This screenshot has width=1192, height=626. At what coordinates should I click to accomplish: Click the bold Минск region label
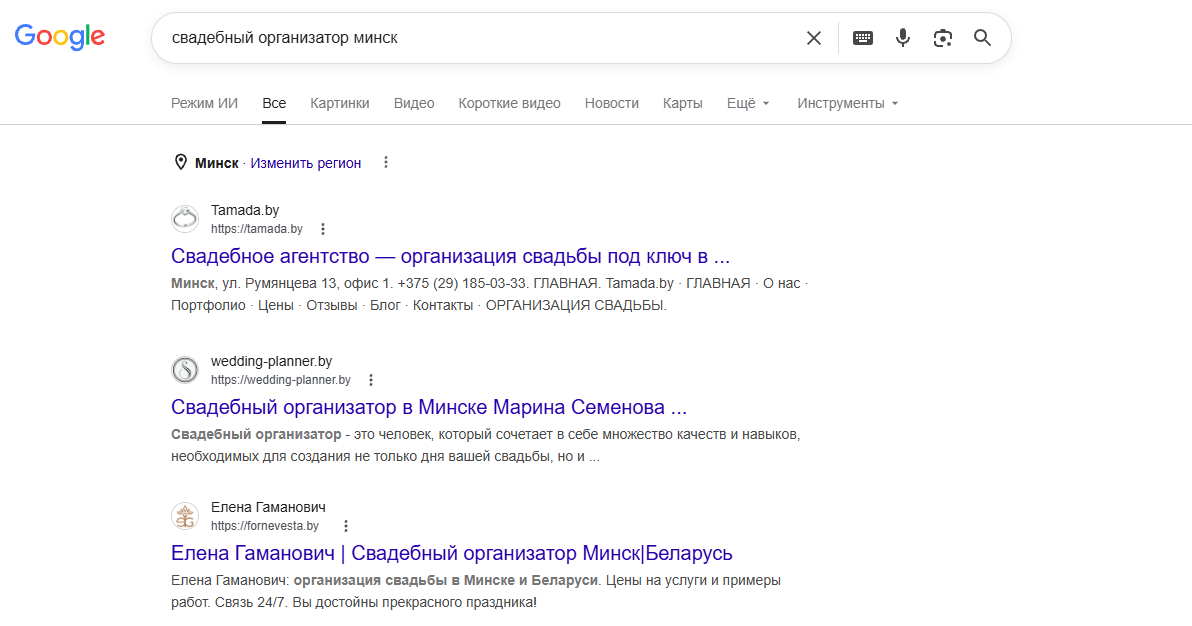[217, 163]
